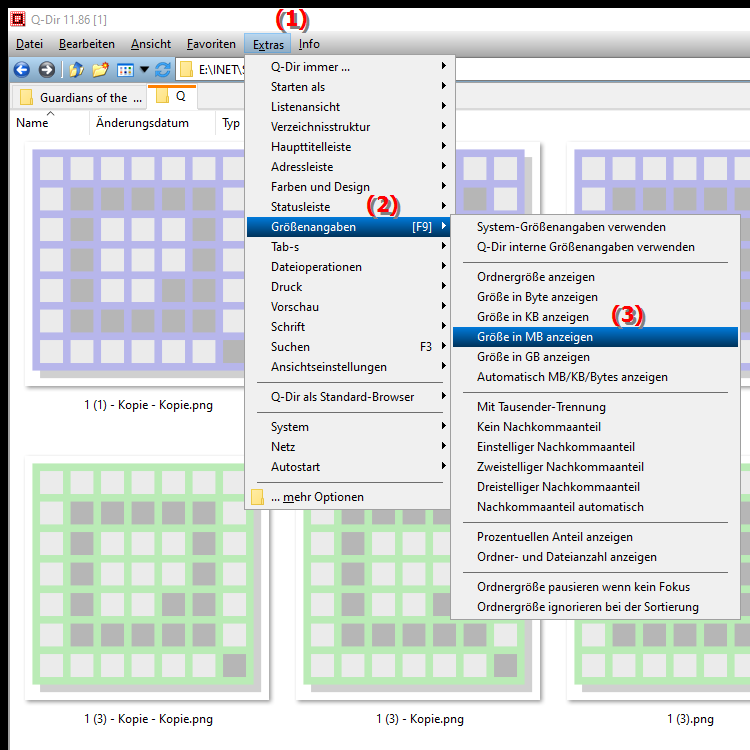Open the Vorschau submenu
Viewport: 750px width, 750px height.
coord(349,307)
